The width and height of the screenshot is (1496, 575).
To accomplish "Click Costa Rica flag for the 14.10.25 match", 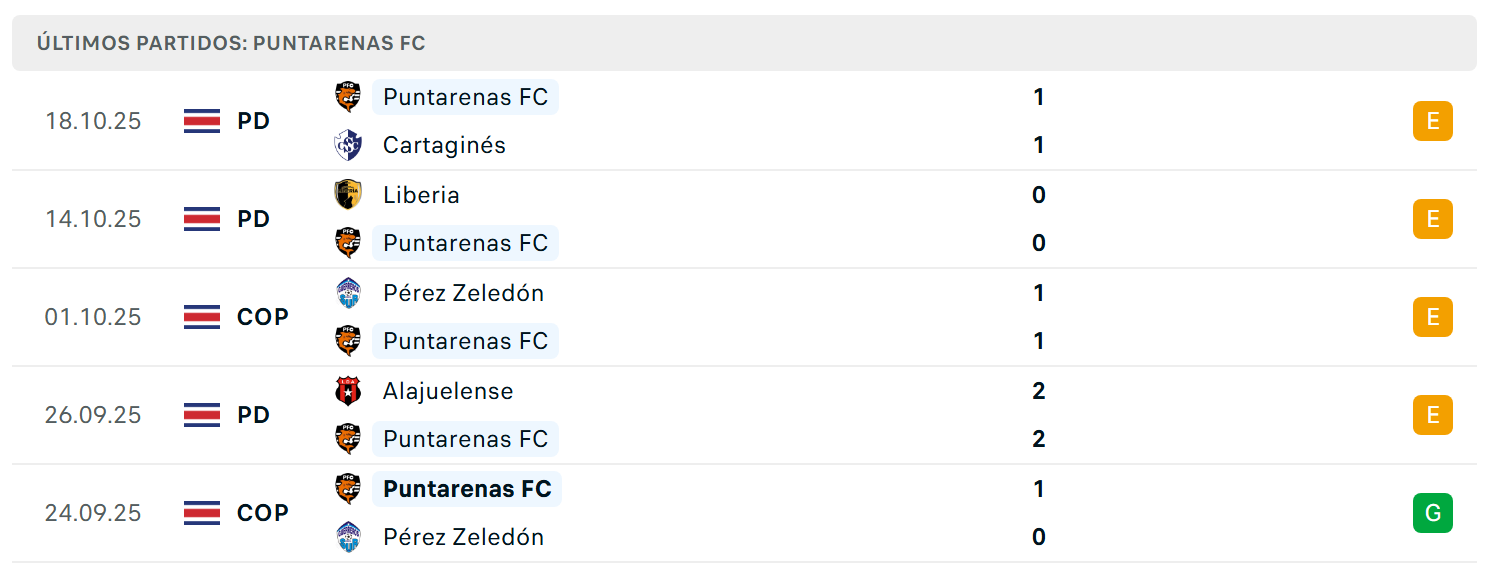I will tap(202, 219).
